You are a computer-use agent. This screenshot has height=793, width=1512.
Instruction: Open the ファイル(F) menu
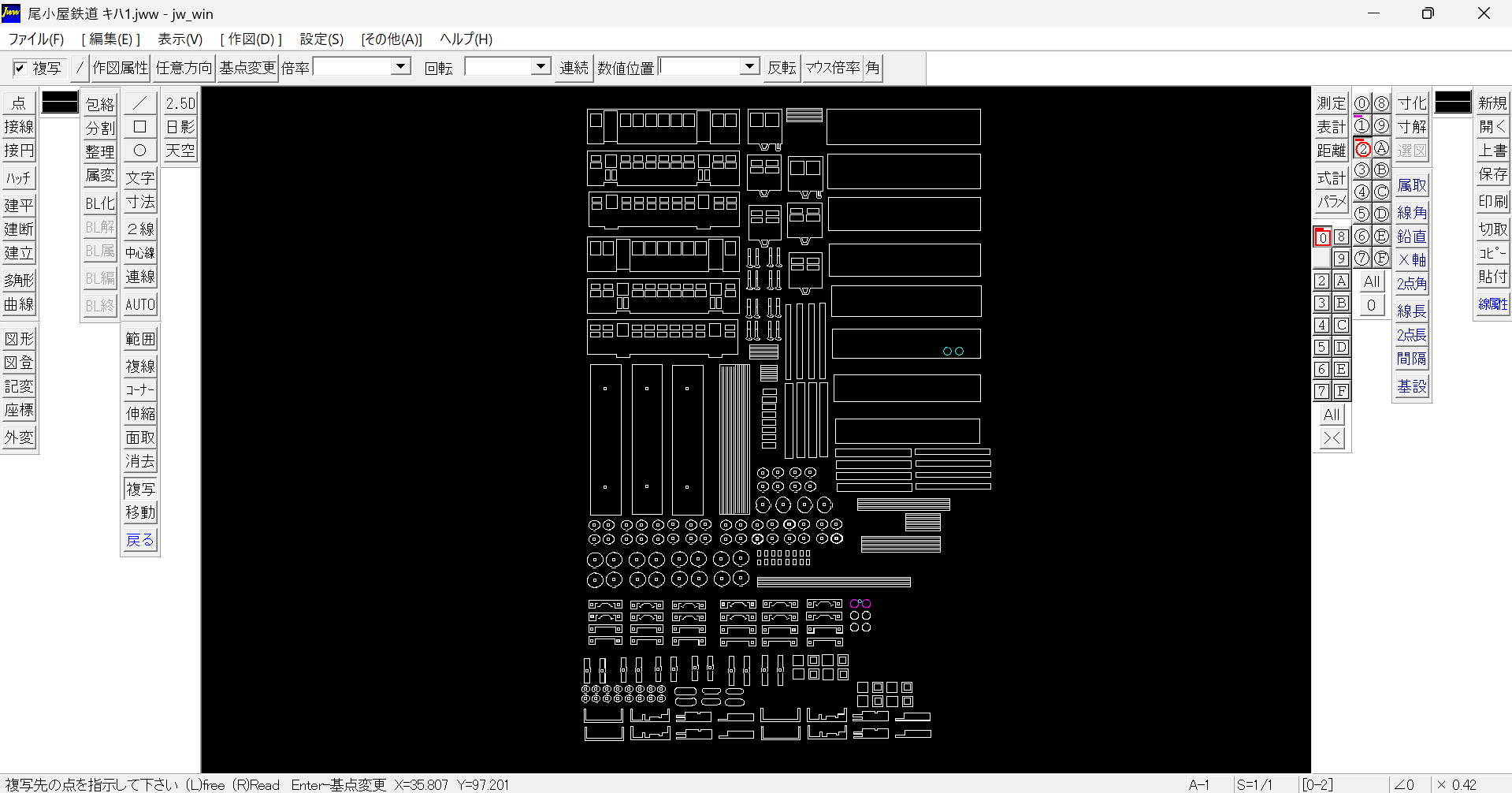pos(36,39)
